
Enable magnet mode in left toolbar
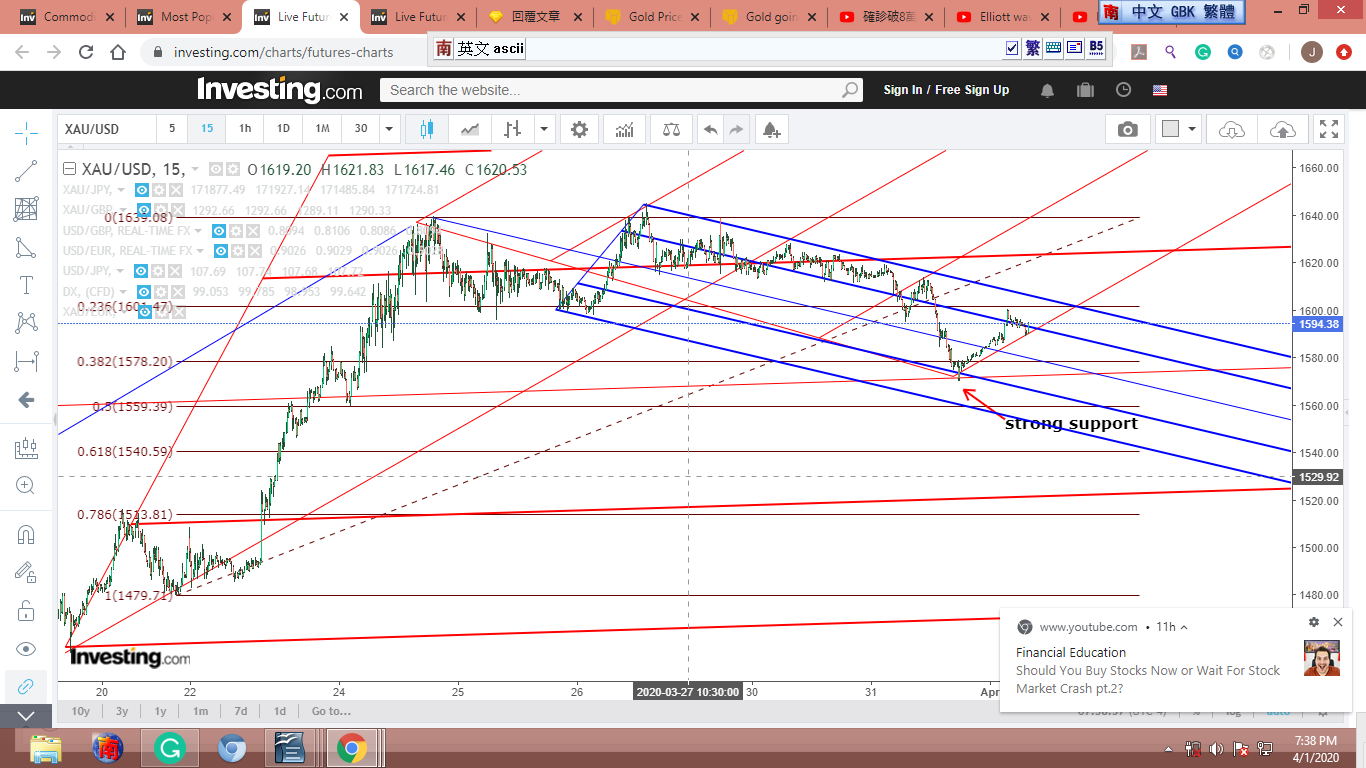[x=26, y=534]
